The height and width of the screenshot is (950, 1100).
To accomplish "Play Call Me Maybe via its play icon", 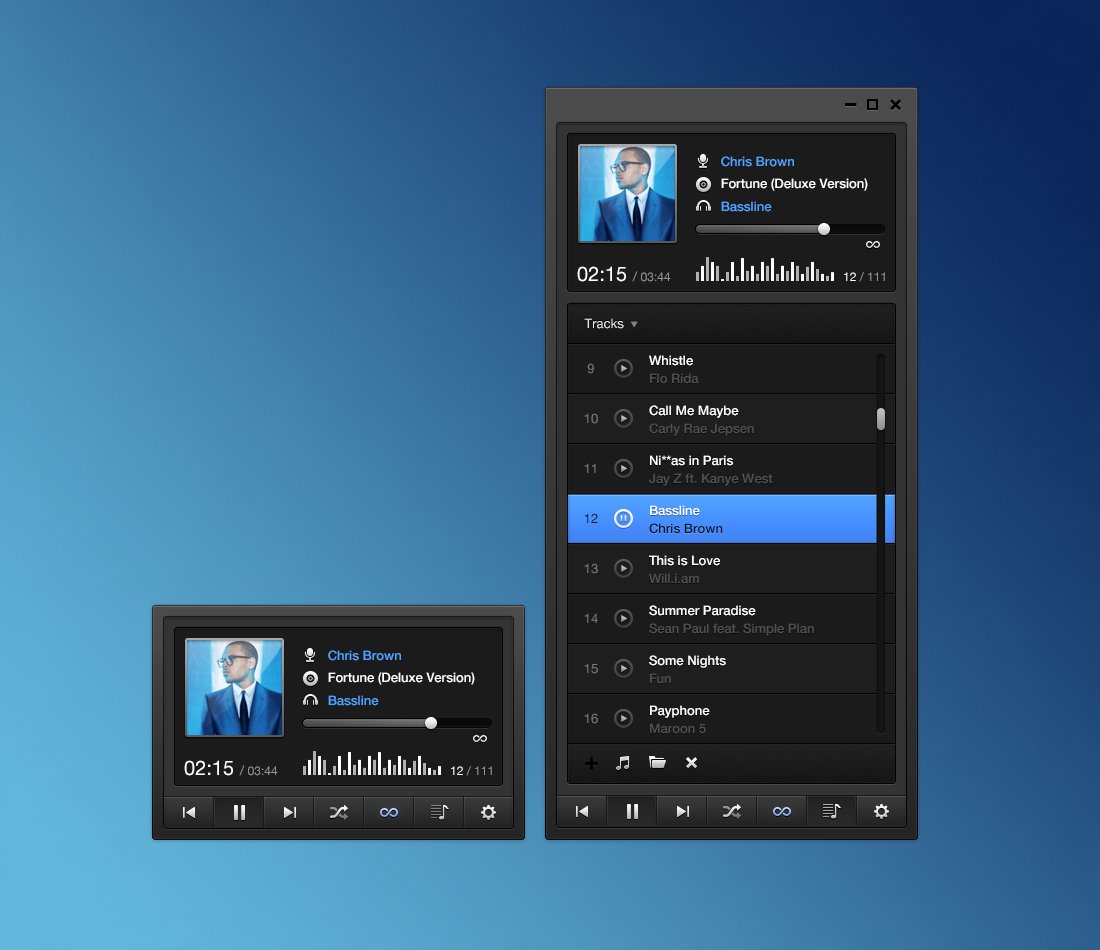I will [623, 419].
